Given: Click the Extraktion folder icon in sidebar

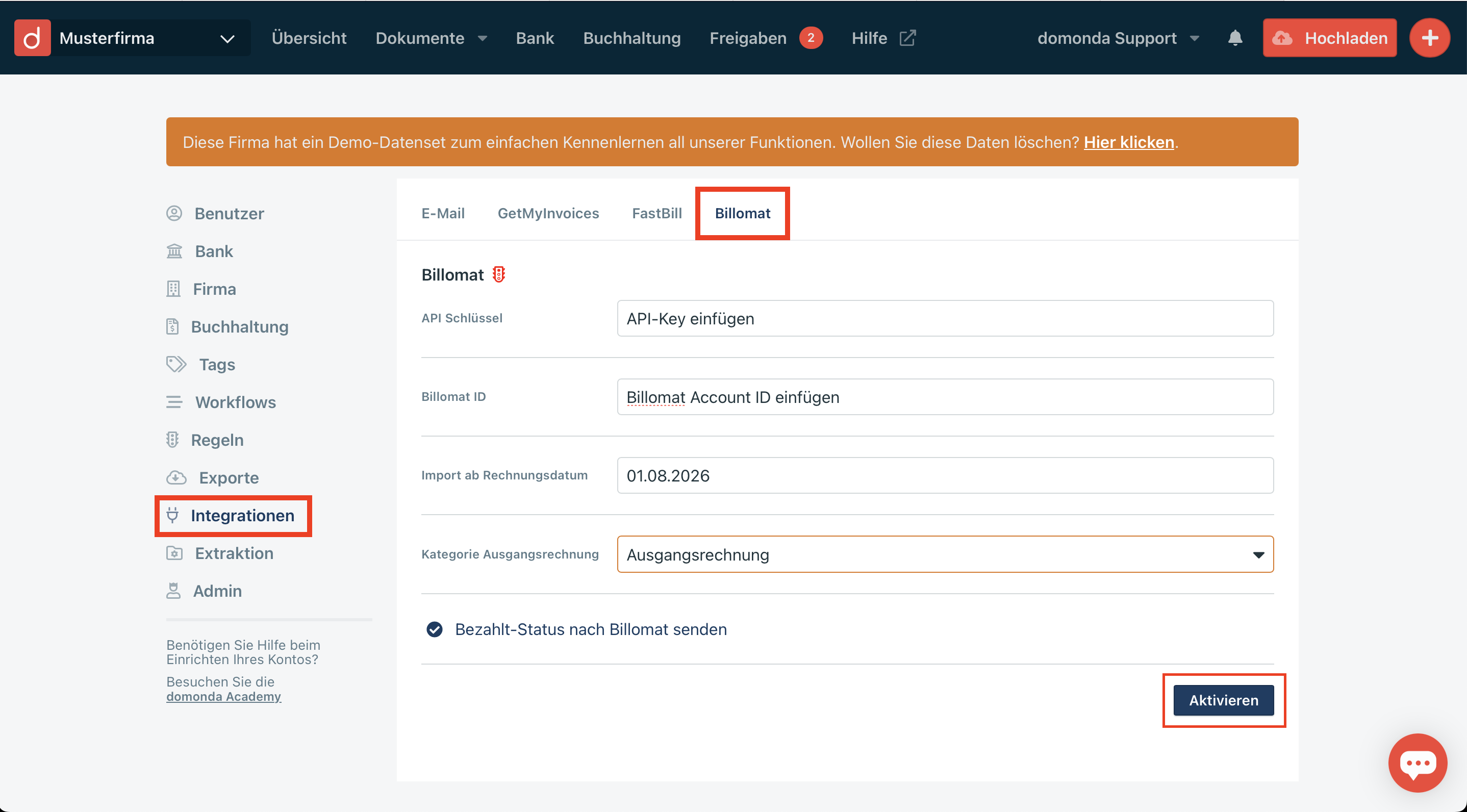Looking at the screenshot, I should point(174,553).
